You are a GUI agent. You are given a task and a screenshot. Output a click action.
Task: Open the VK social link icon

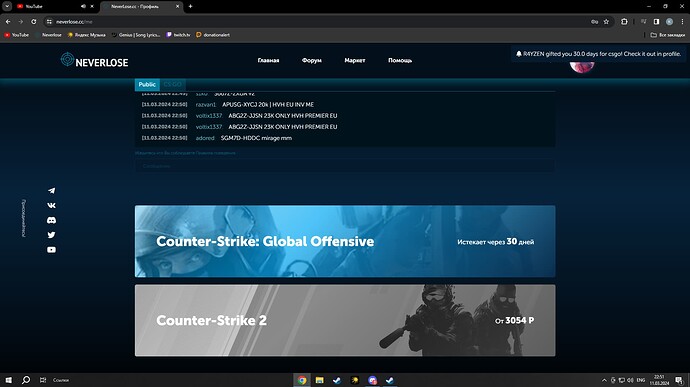pos(51,205)
